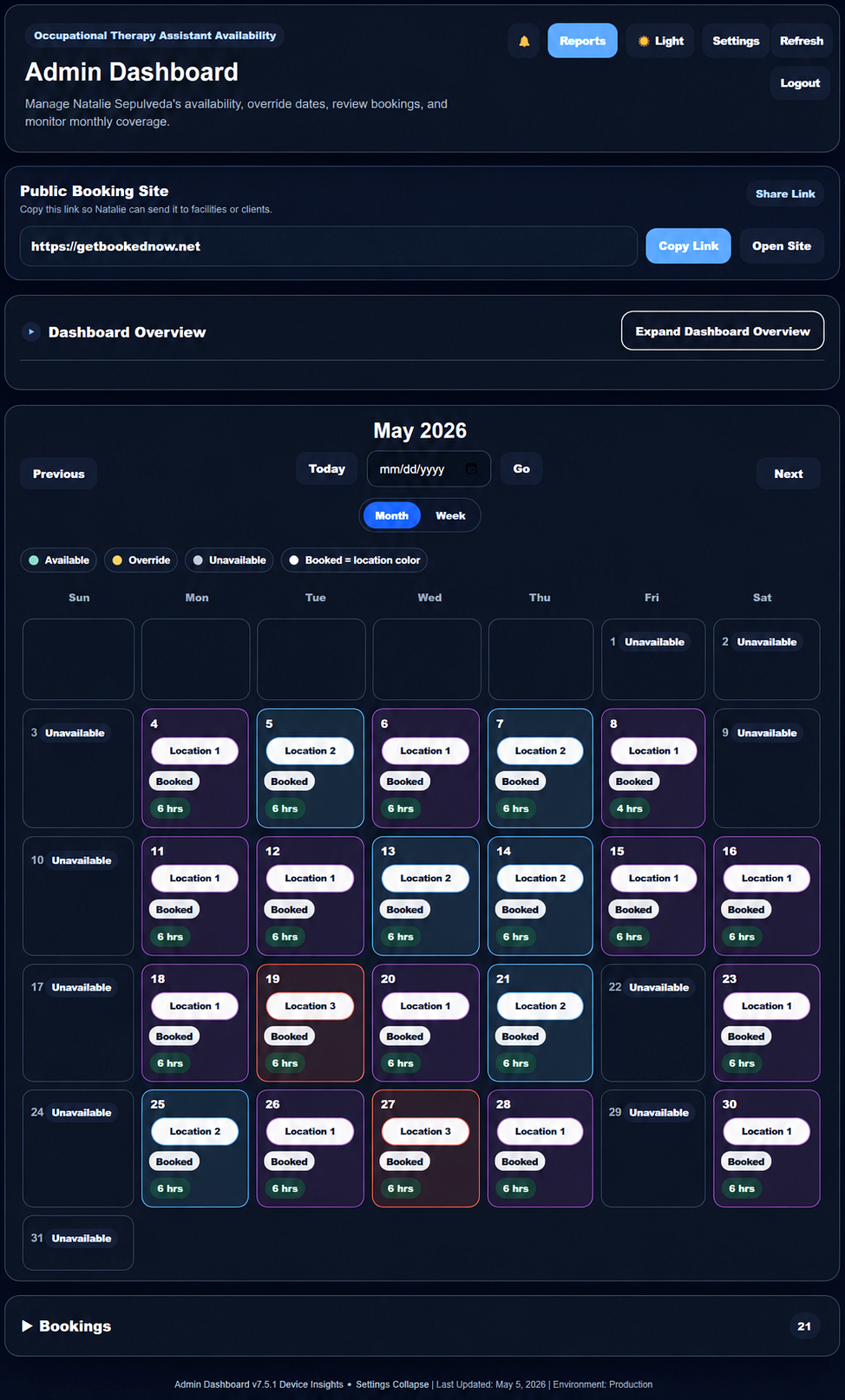Click the mm/dd/yyyy date input
This screenshot has height=1400, width=845.
click(429, 468)
